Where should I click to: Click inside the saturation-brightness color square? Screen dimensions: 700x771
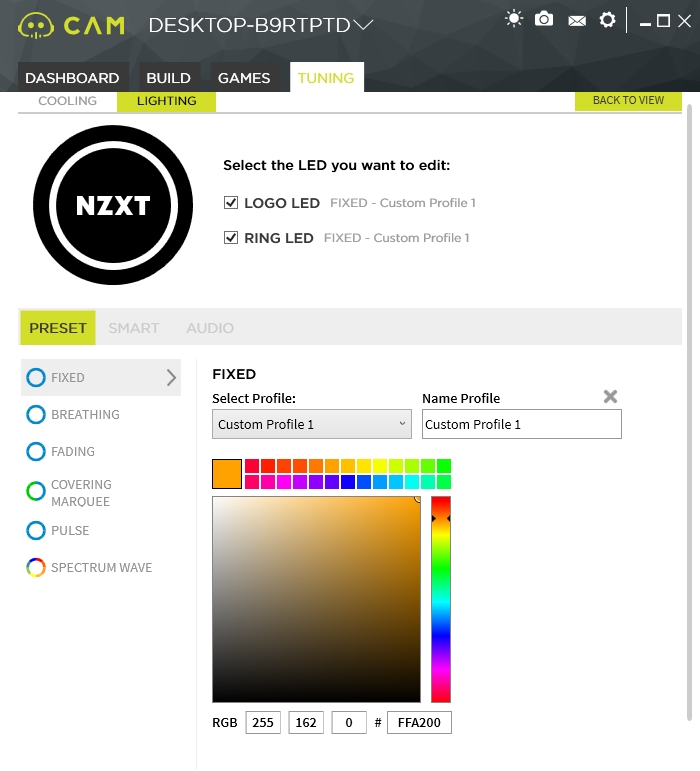pos(316,599)
